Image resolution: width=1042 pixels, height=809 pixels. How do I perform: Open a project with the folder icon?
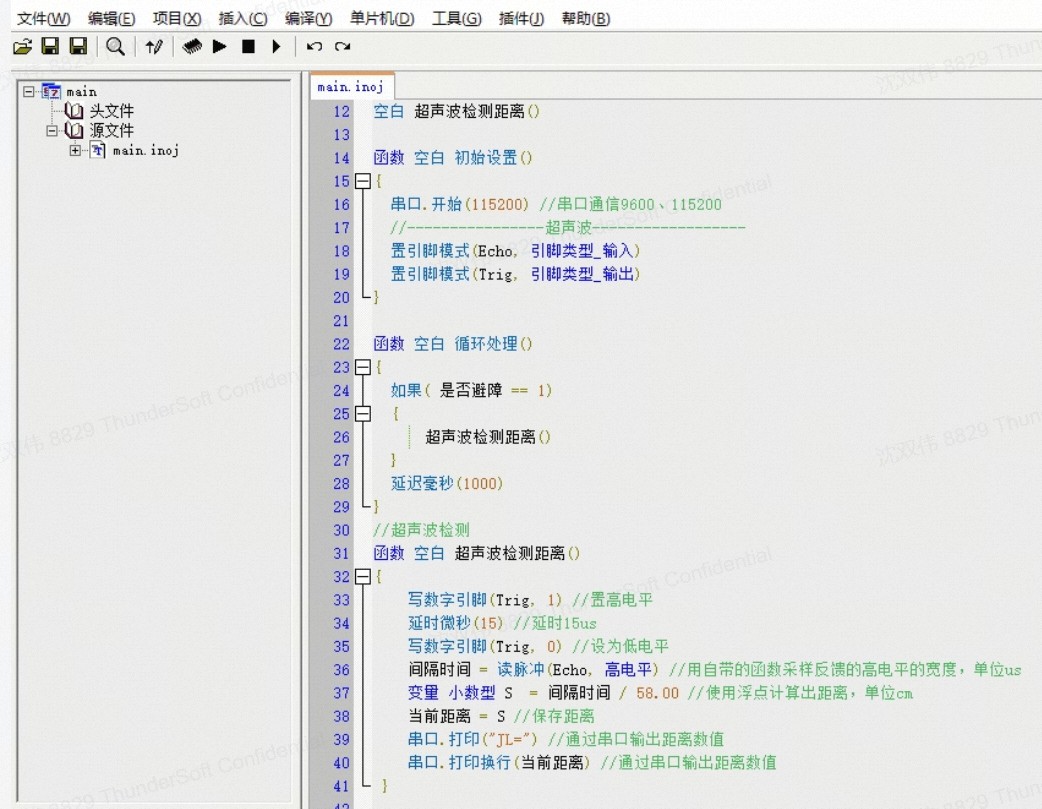[x=22, y=47]
